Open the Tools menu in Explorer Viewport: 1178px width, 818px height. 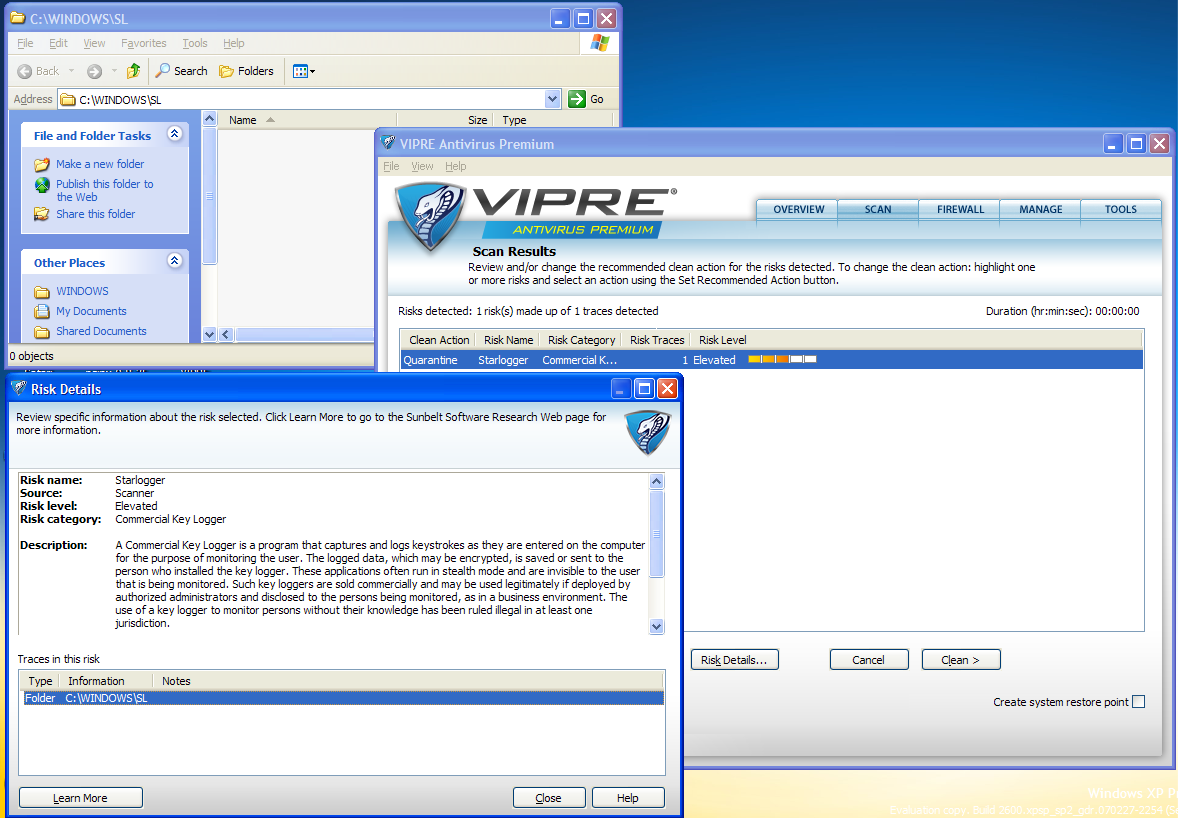(195, 43)
